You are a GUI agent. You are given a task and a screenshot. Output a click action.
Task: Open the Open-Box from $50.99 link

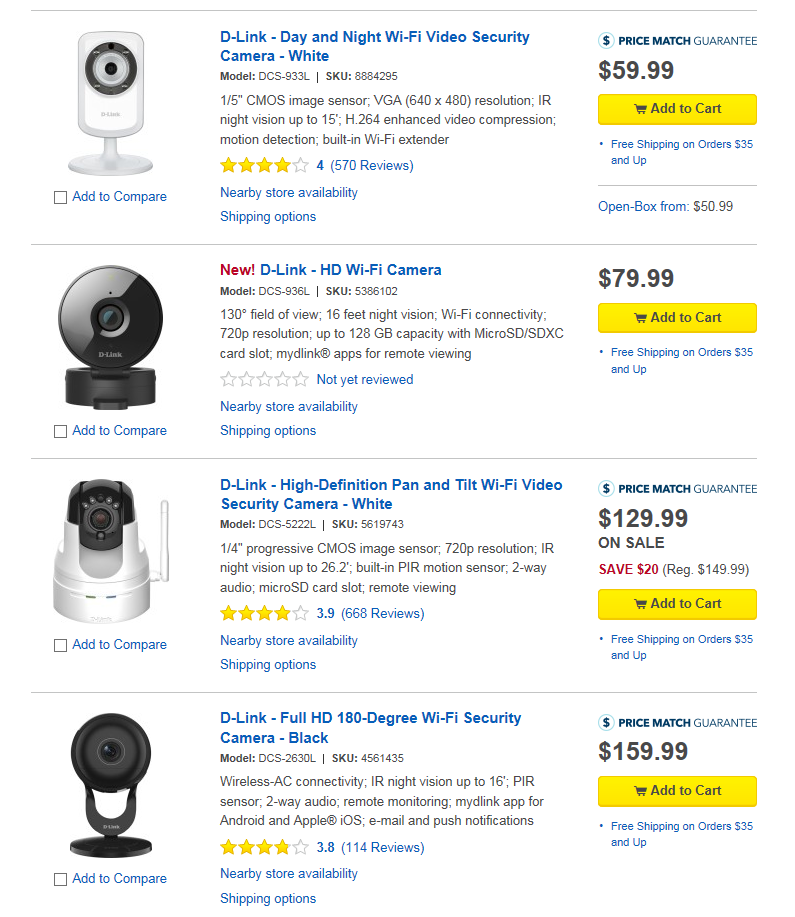click(665, 206)
